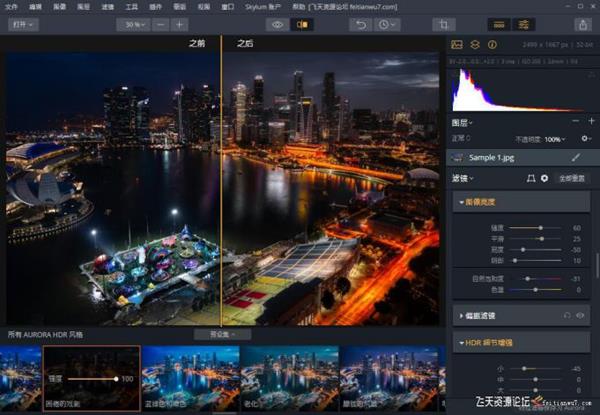Toggle visibility eye of 偏振滤镜 filter
This screenshot has height=415, width=600.
pyautogui.click(x=580, y=315)
